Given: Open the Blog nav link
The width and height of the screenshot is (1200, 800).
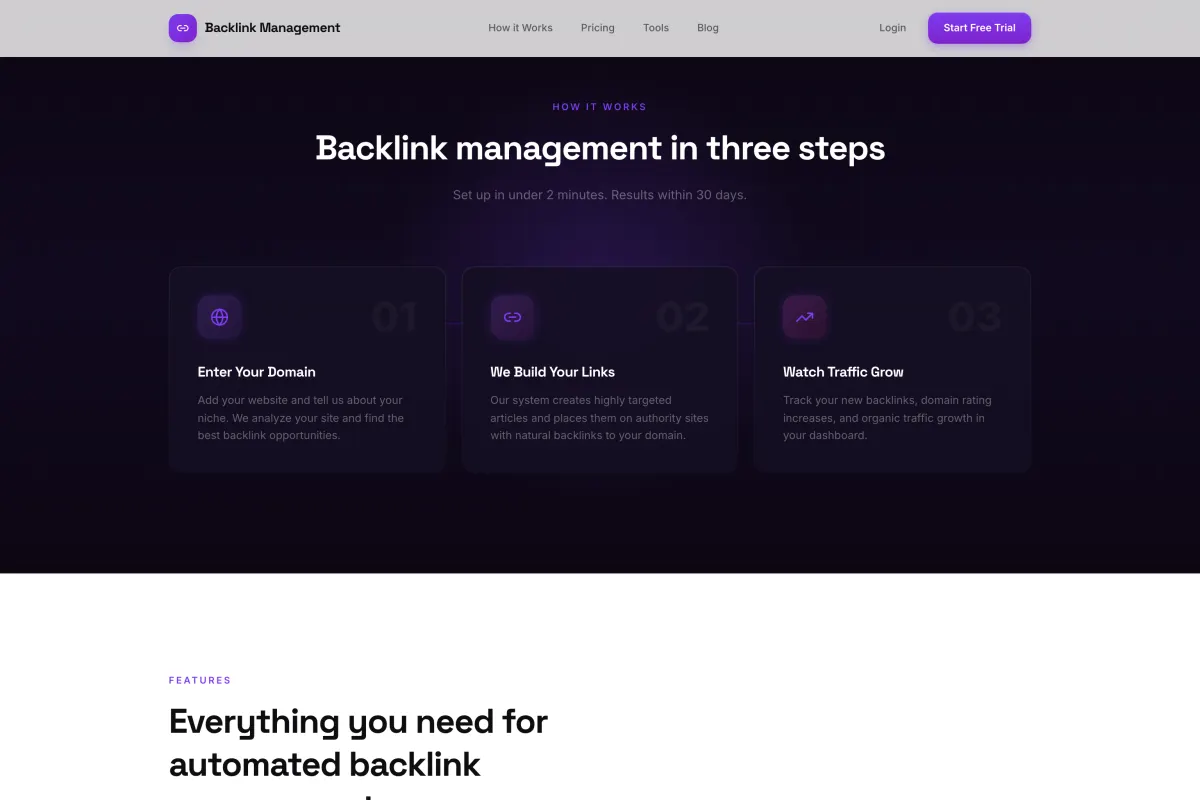Looking at the screenshot, I should pyautogui.click(x=708, y=28).
